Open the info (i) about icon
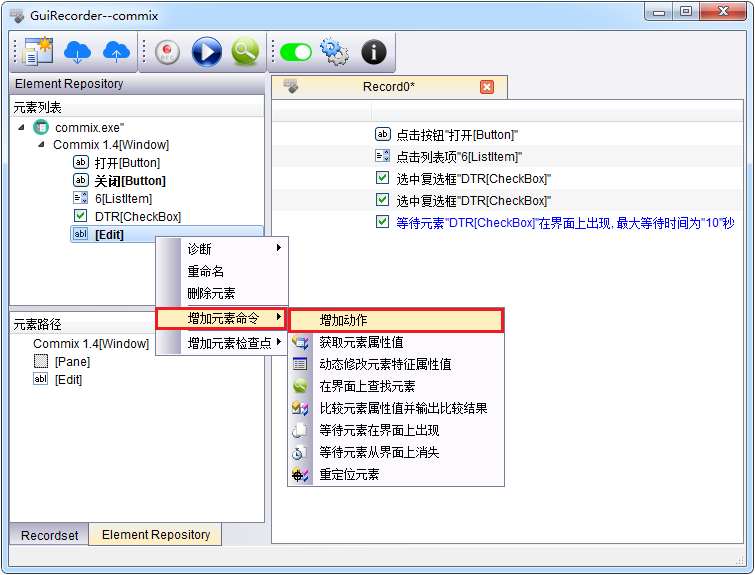755x575 pixels. click(374, 52)
